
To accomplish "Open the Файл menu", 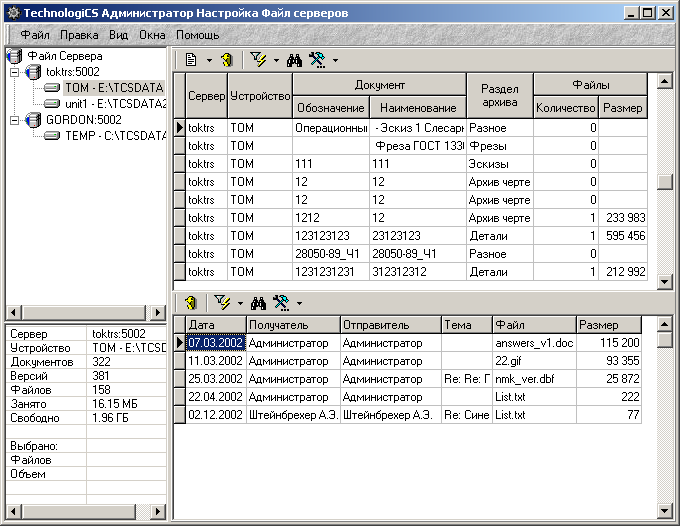I will tap(35, 34).
